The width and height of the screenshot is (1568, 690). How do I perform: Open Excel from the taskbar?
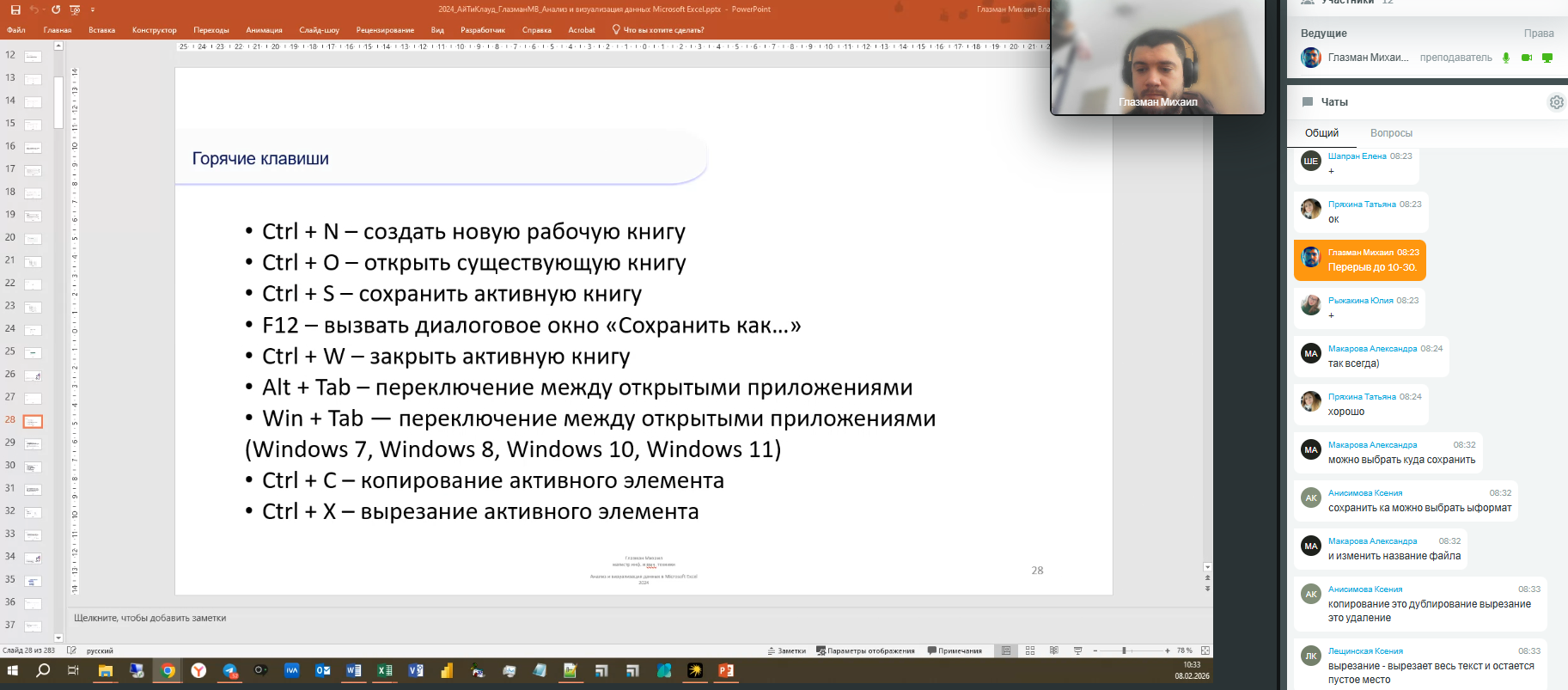click(385, 670)
